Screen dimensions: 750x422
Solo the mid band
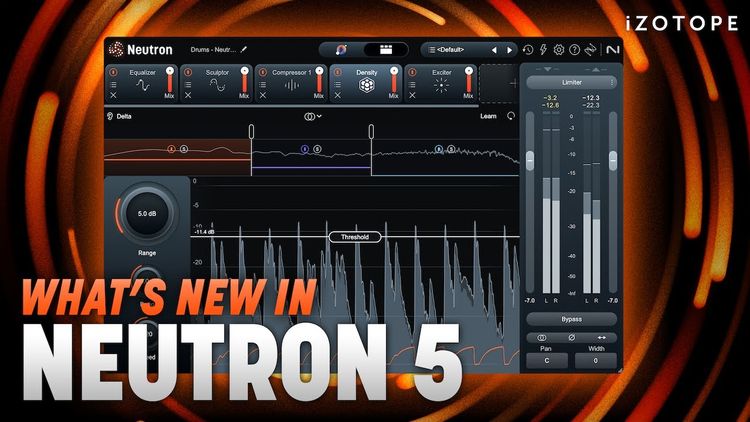point(317,149)
